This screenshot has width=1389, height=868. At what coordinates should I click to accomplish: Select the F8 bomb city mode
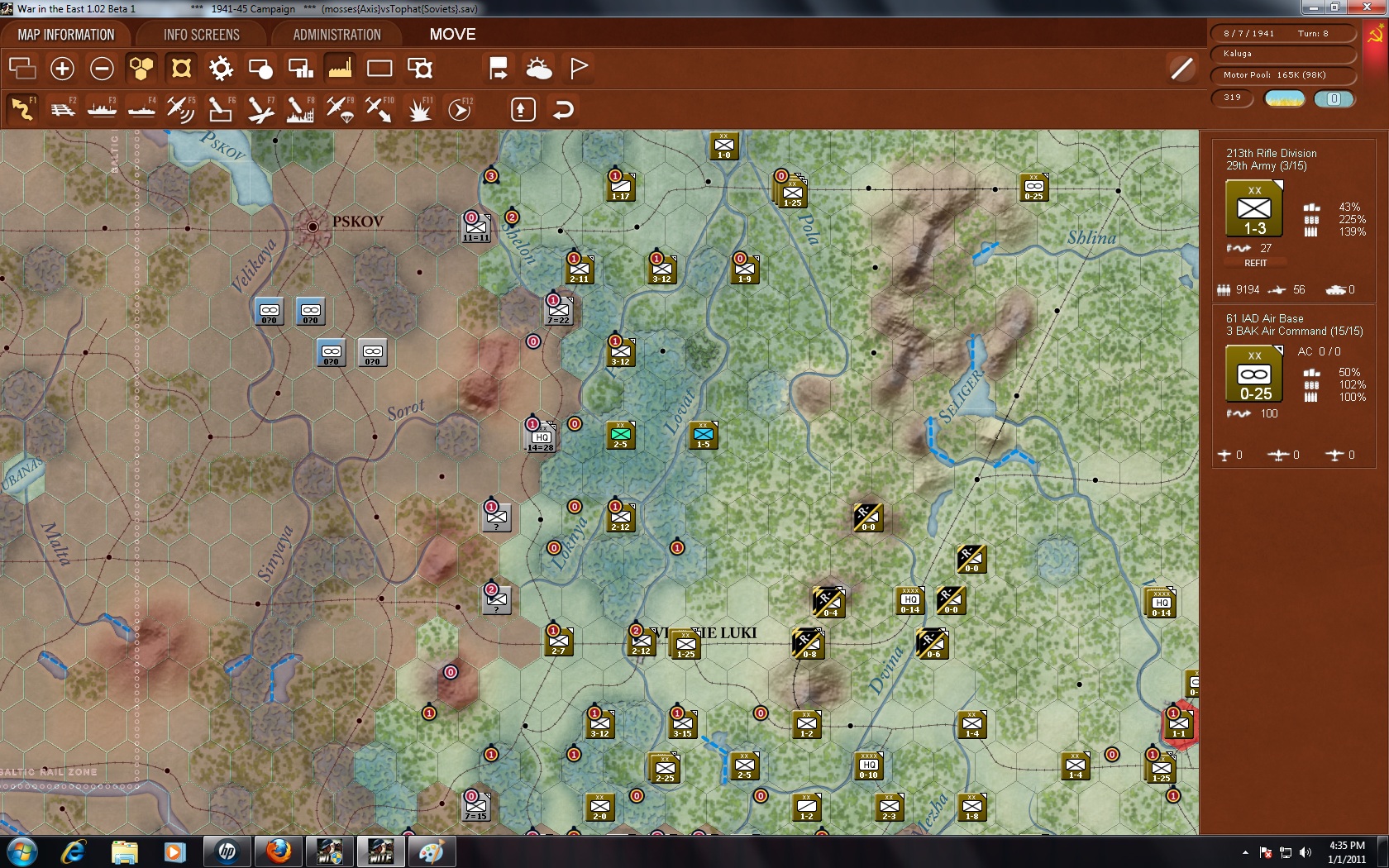pyautogui.click(x=300, y=109)
